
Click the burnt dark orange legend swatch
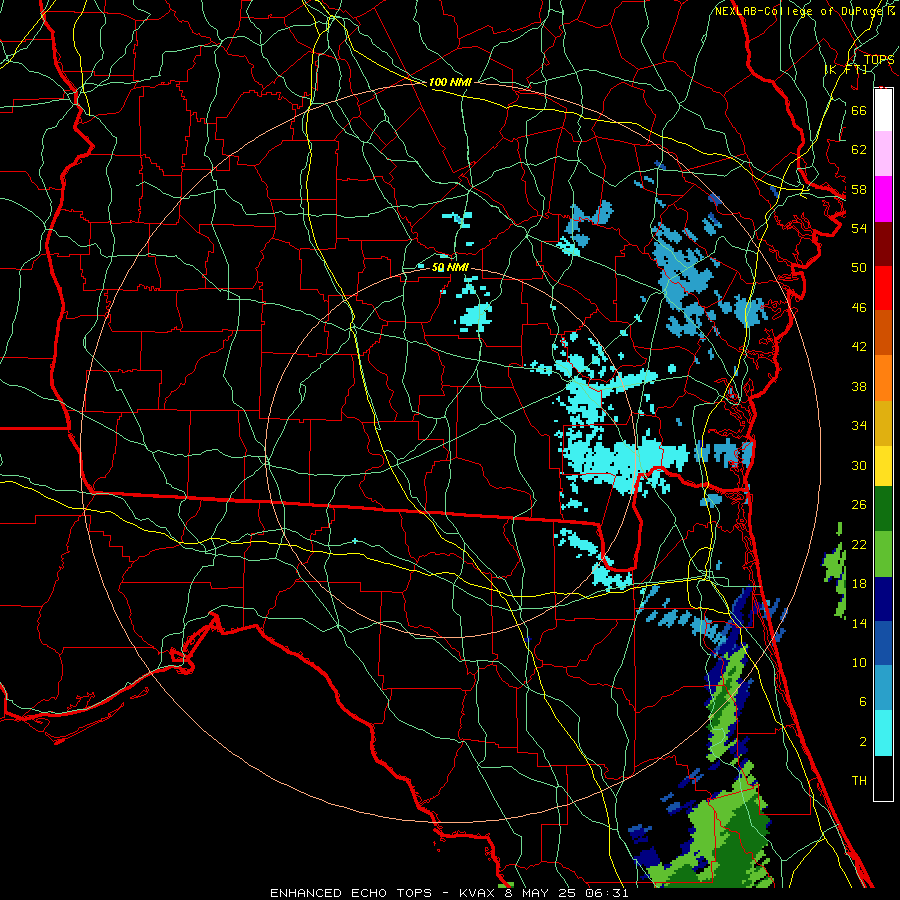click(x=883, y=332)
